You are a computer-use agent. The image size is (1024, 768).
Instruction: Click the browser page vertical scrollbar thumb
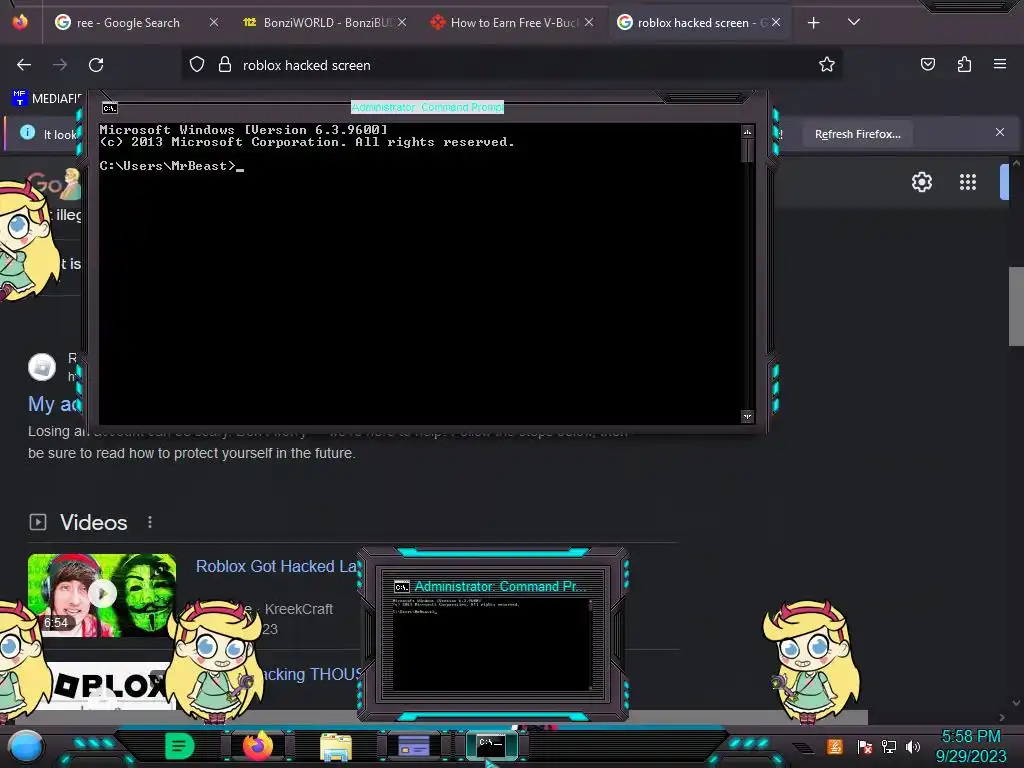coord(1016,306)
